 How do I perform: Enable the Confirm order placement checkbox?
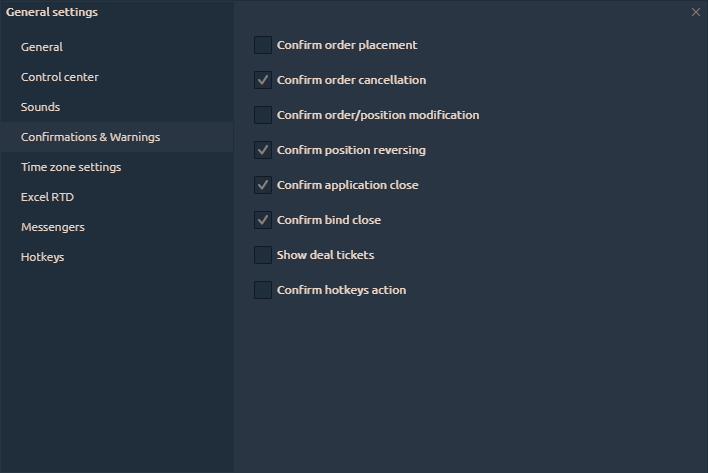[263, 45]
